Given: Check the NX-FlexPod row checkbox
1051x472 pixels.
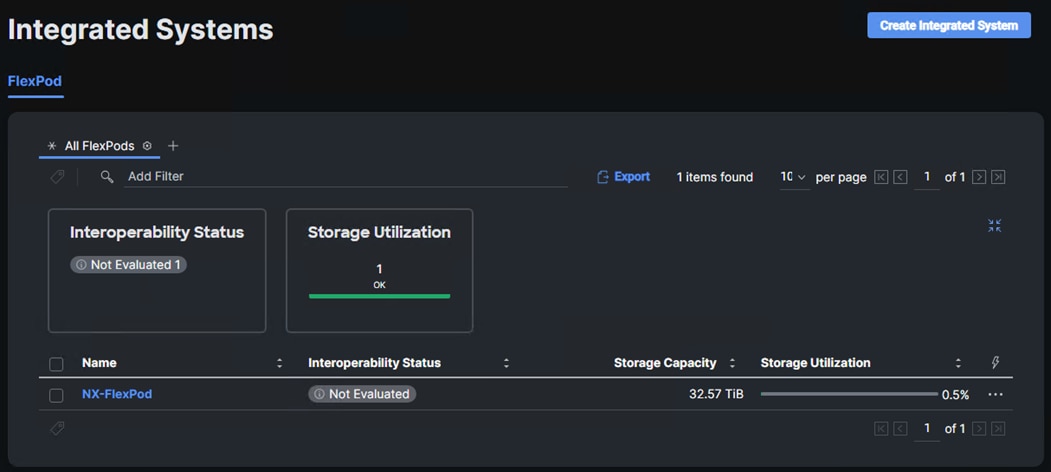Looking at the screenshot, I should pos(56,395).
